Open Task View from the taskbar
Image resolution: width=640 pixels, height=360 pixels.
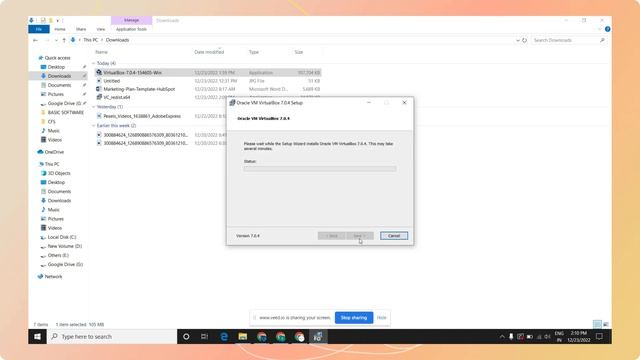[204, 336]
